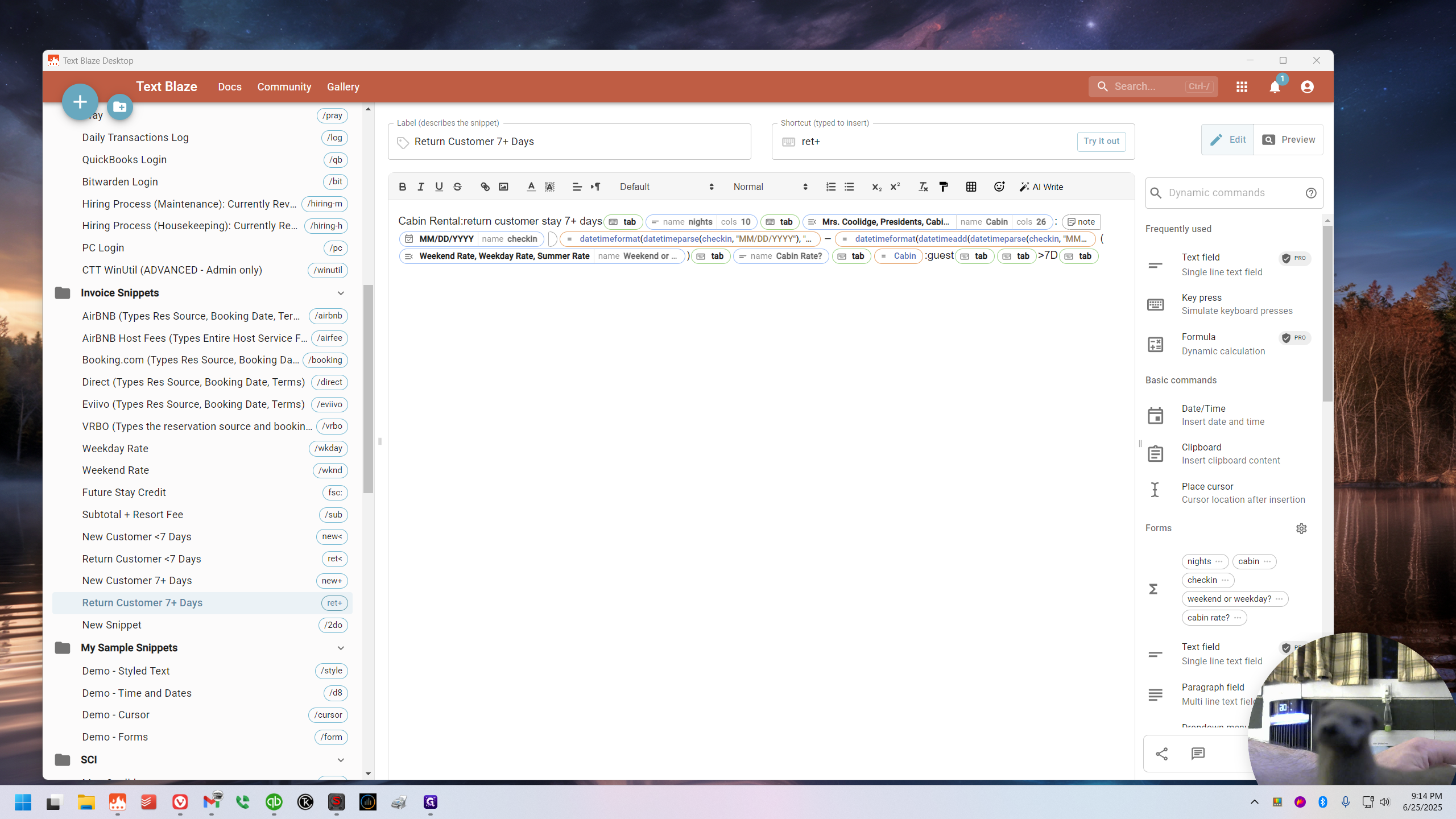The width and height of the screenshot is (1456, 819).
Task: Toggle superscript formatting
Action: pos(895,187)
